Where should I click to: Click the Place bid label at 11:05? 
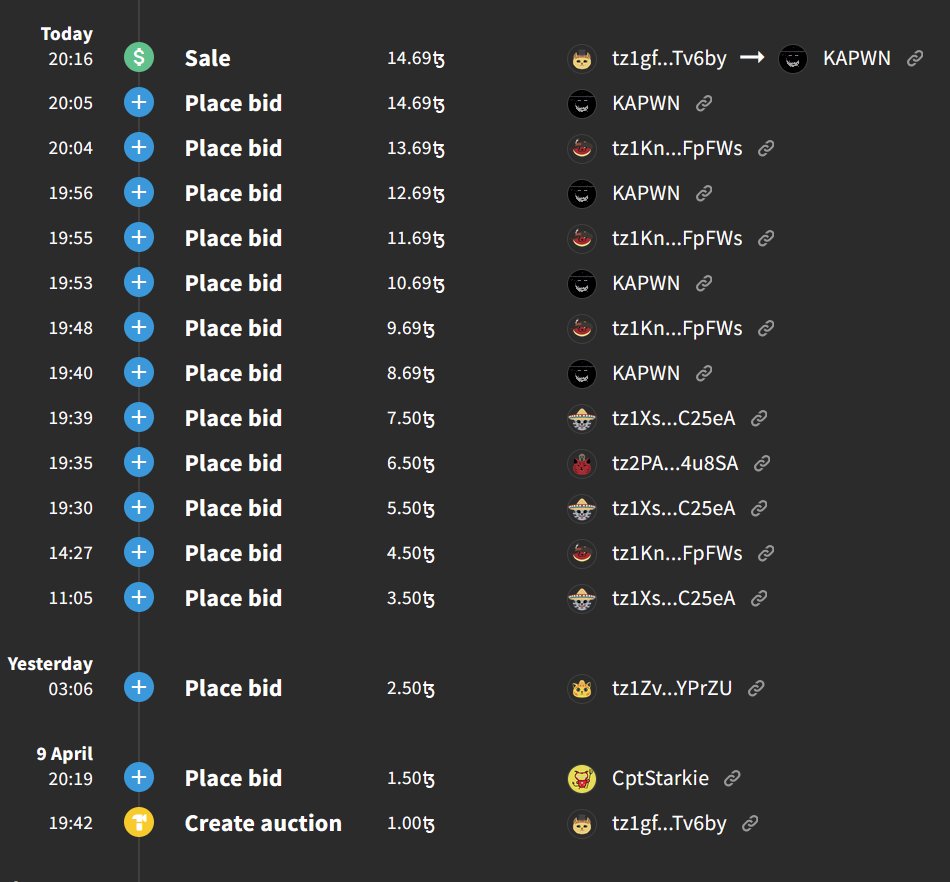(x=233, y=598)
